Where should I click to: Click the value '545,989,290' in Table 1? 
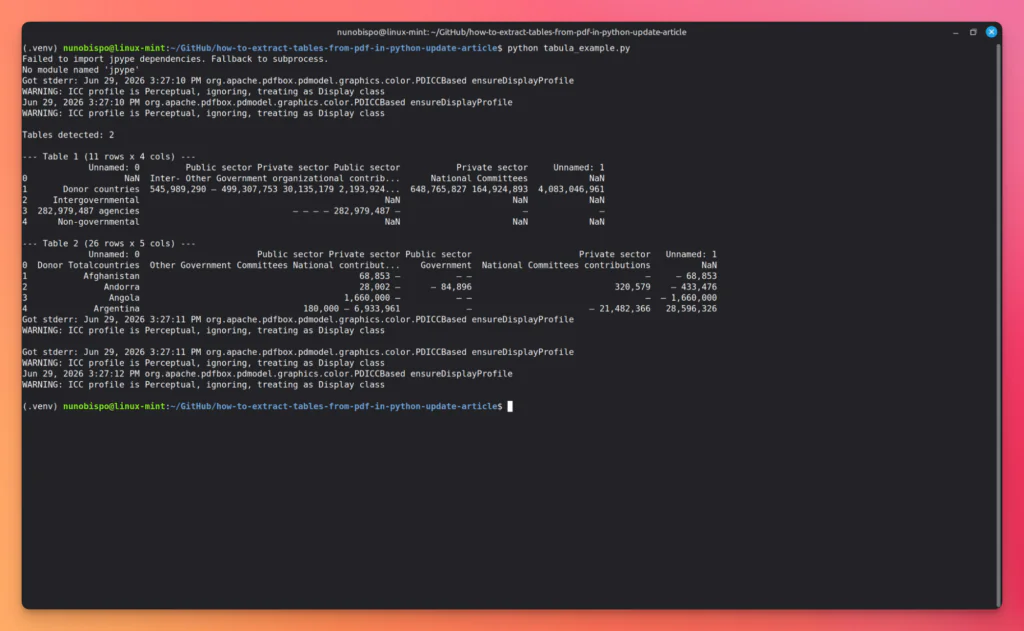[x=178, y=189]
